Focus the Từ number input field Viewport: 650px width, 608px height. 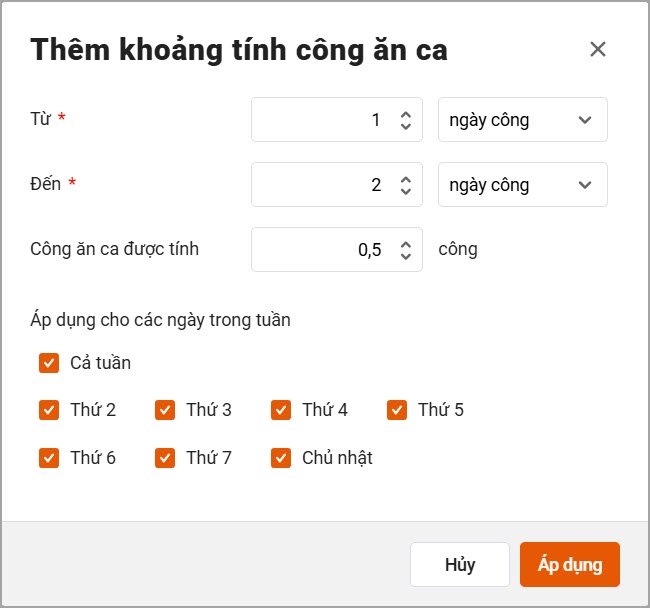320,120
